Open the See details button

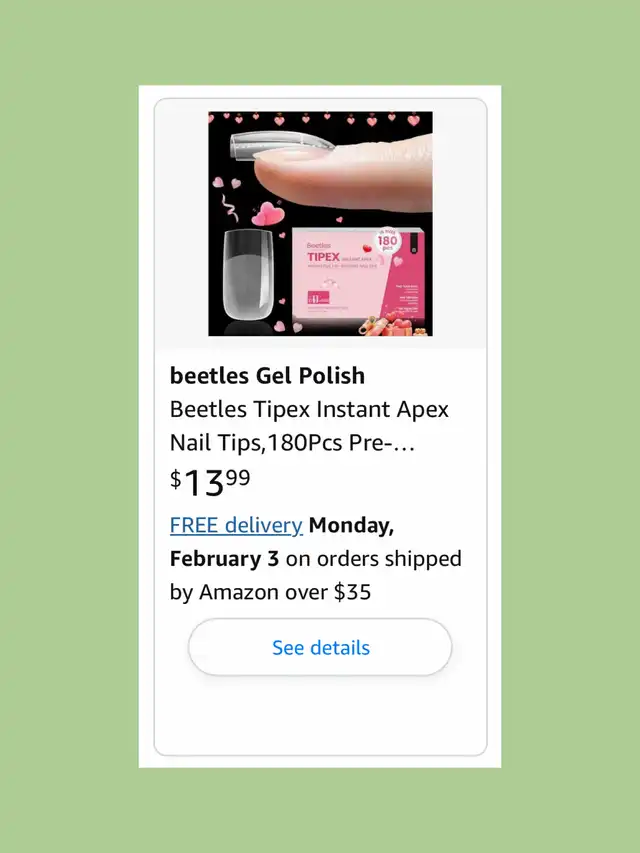320,647
